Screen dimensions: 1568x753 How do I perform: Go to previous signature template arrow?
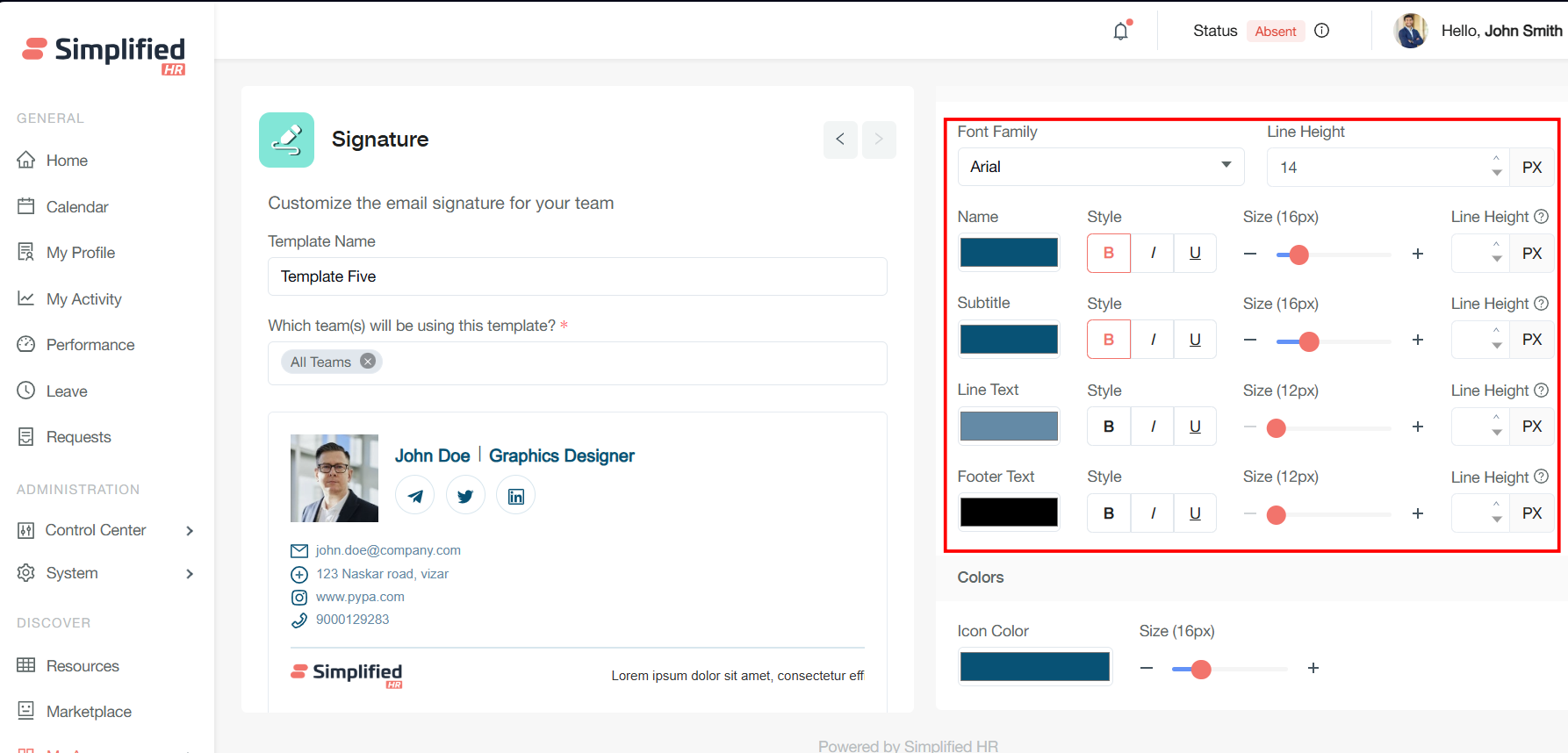click(840, 140)
